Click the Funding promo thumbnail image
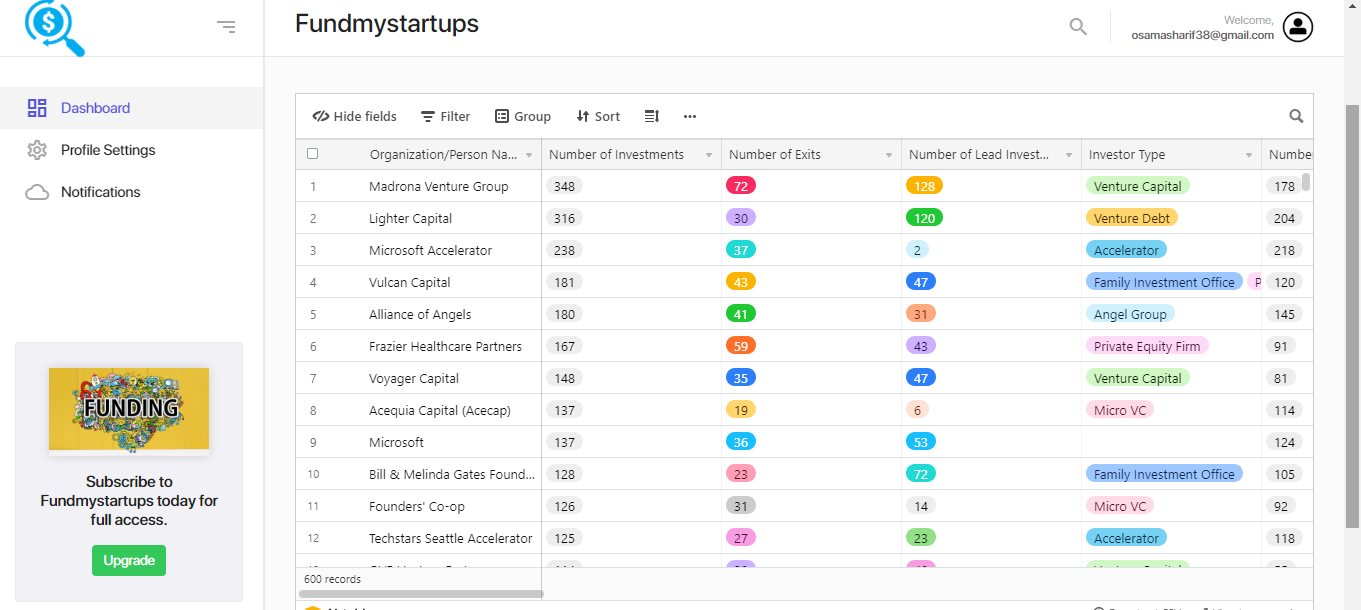The width and height of the screenshot is (1361, 610). (x=129, y=409)
